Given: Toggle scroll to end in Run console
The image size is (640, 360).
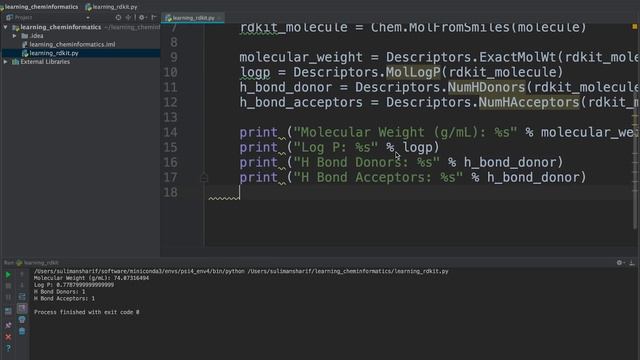Looking at the screenshot, I should point(22,308).
